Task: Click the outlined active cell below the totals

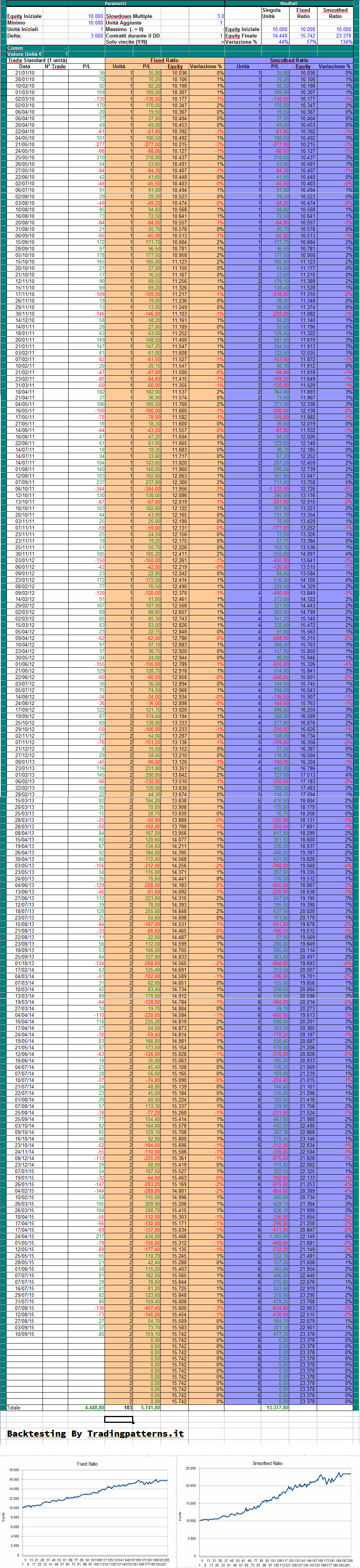Action: (119, 1419)
